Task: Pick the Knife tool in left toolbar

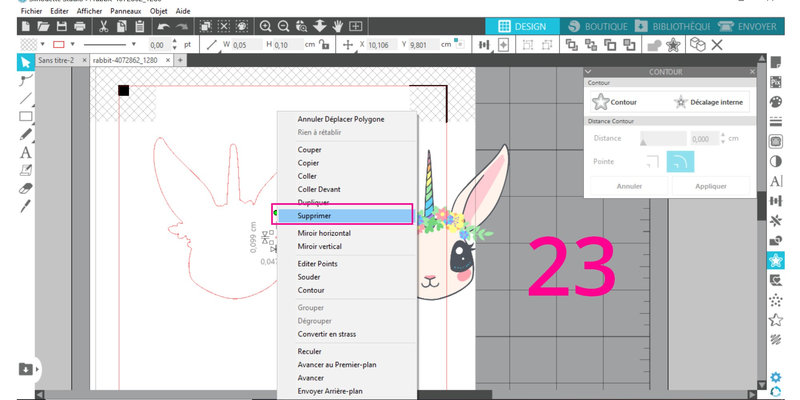Action: [26, 206]
